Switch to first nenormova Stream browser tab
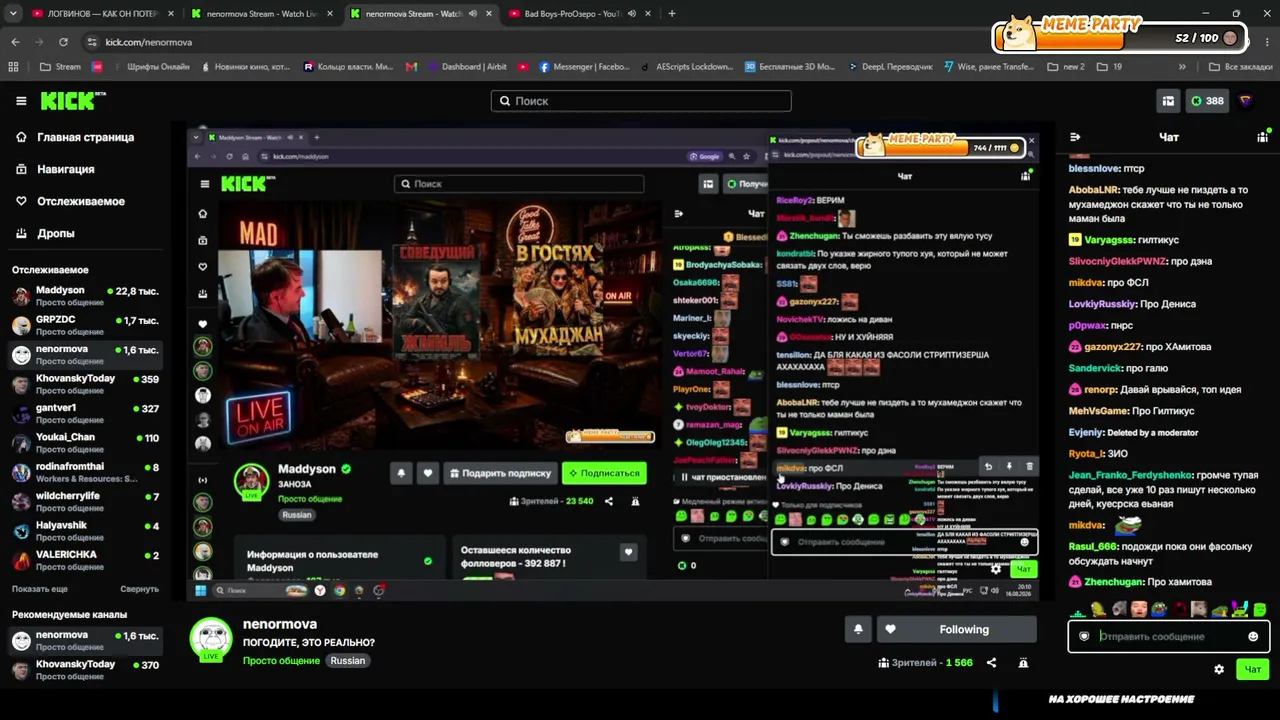The width and height of the screenshot is (1280, 720). pyautogui.click(x=262, y=14)
